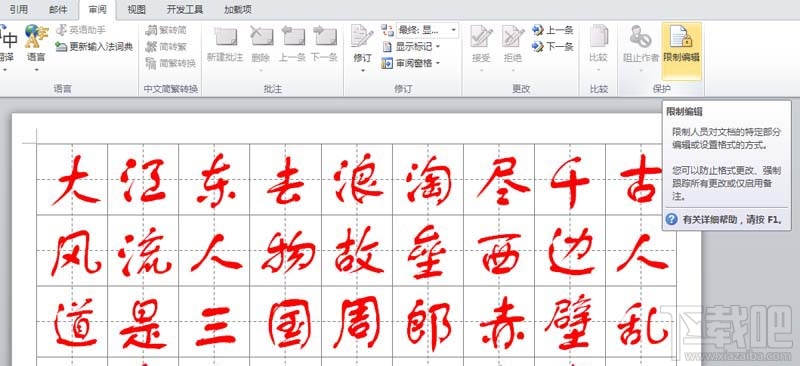Click the character 垒 in the grid
The height and width of the screenshot is (366, 800).
428,252
